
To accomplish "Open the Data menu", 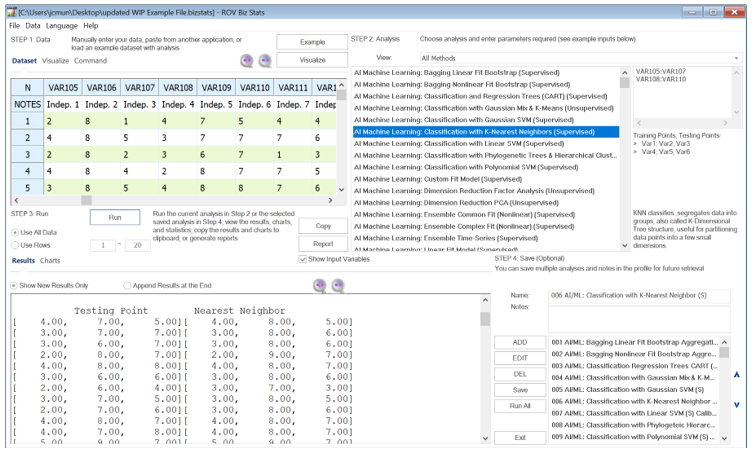I will (33, 25).
